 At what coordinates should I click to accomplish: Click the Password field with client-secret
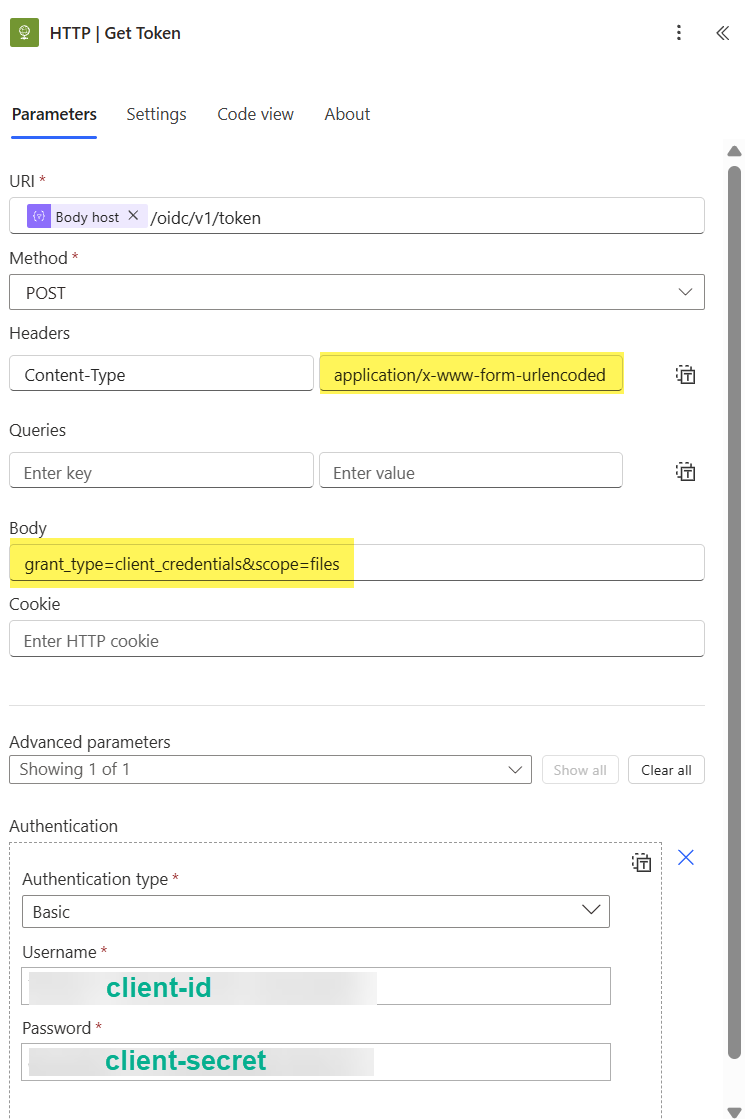[316, 1062]
